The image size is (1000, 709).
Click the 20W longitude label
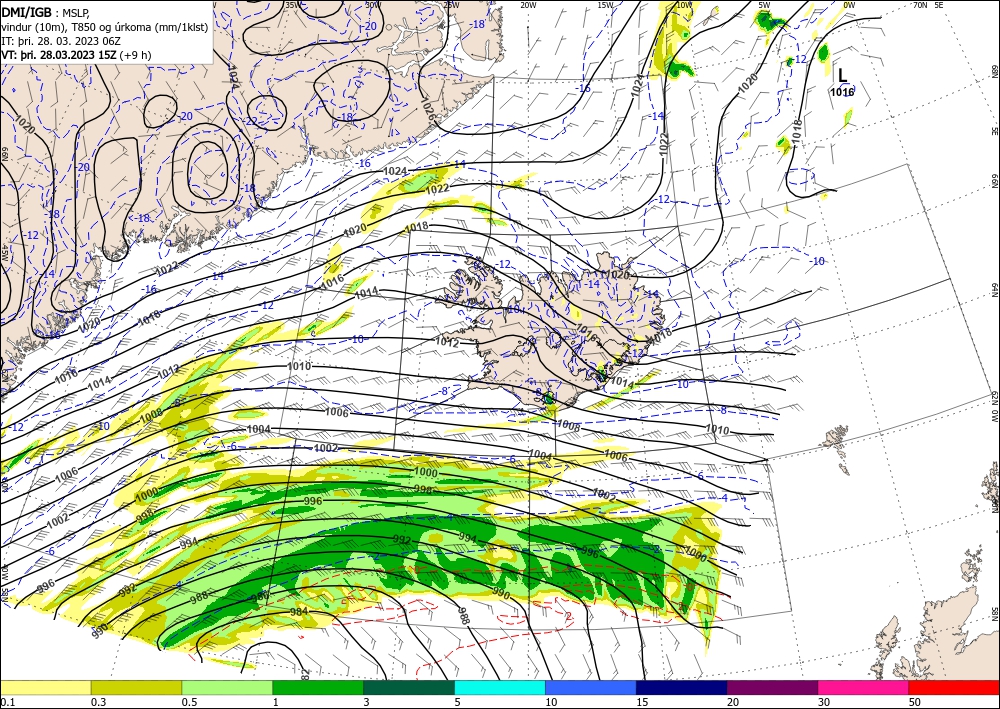pyautogui.click(x=528, y=5)
